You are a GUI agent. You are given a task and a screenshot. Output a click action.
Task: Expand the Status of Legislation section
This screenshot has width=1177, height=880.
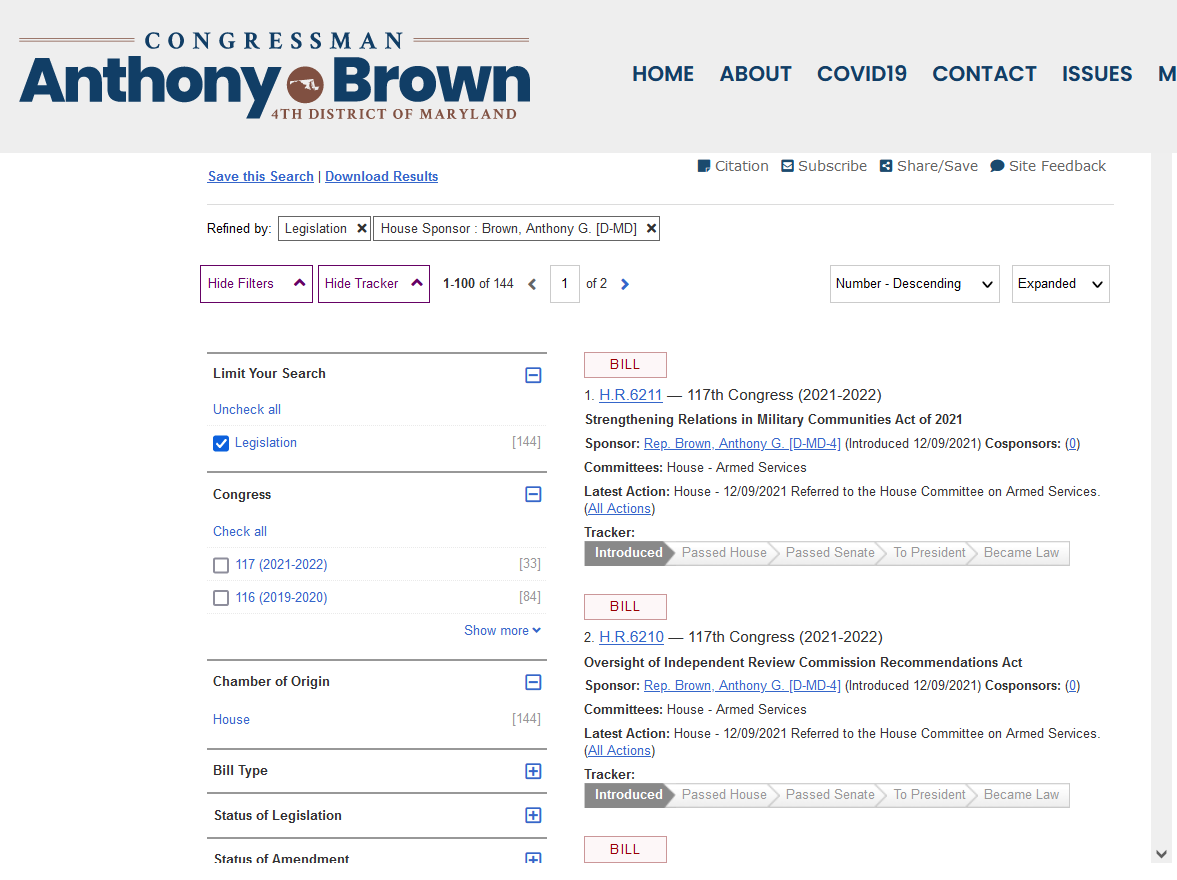coord(533,815)
